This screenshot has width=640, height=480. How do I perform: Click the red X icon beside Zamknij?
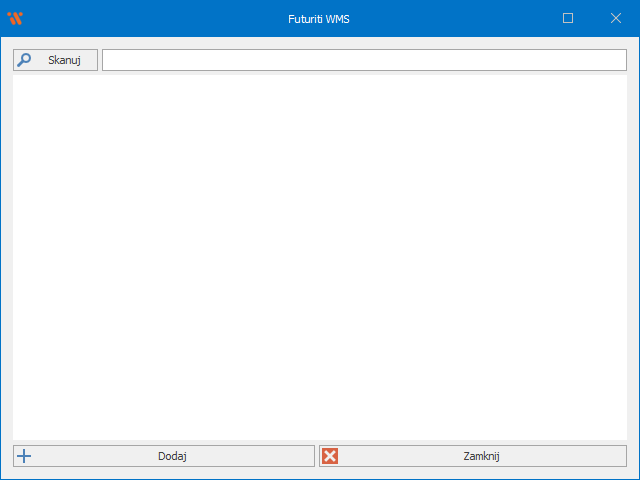click(x=330, y=456)
